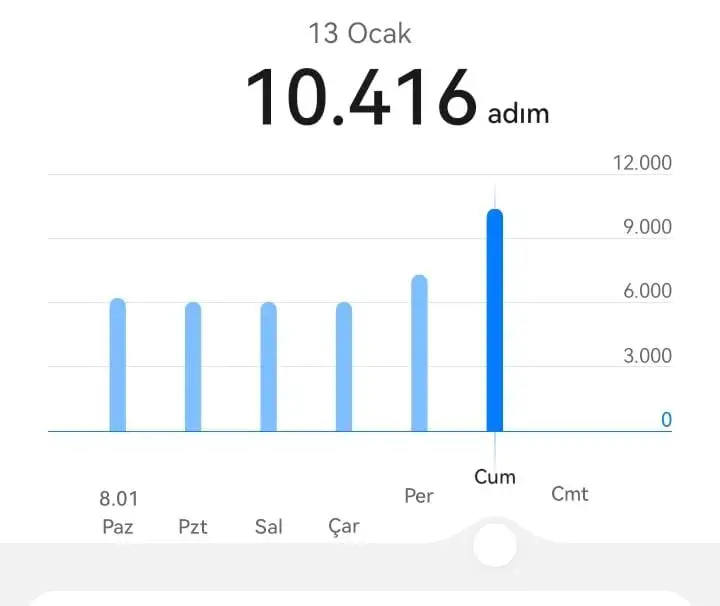Tap the 9.000 axis label

tap(648, 227)
